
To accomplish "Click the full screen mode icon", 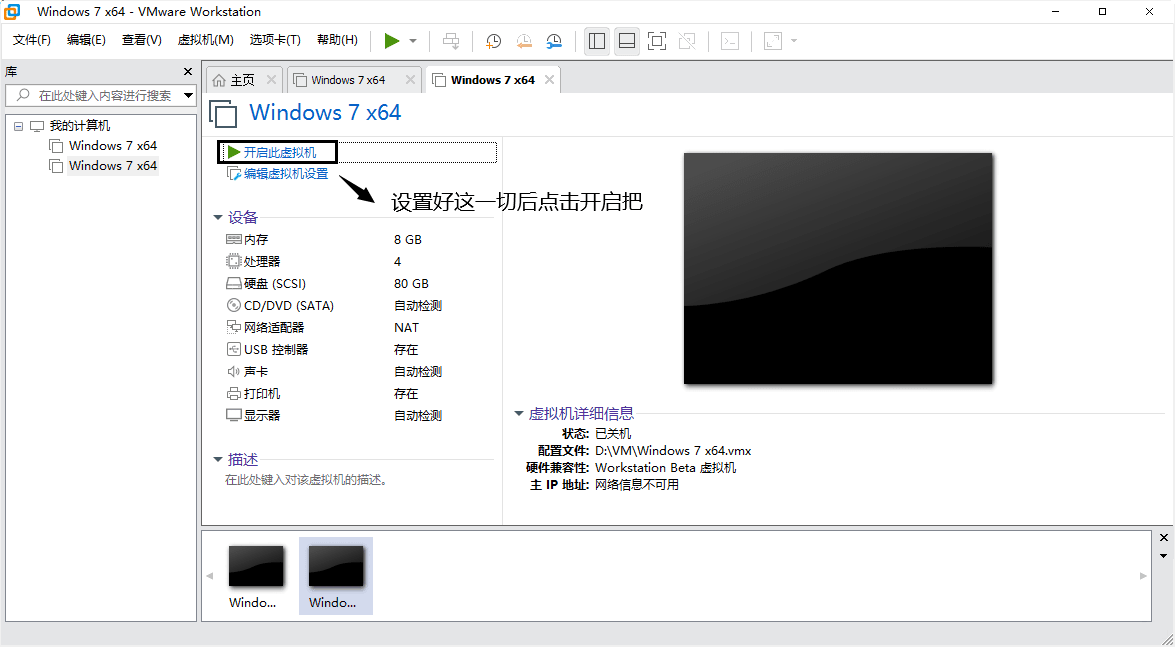I will pos(657,41).
